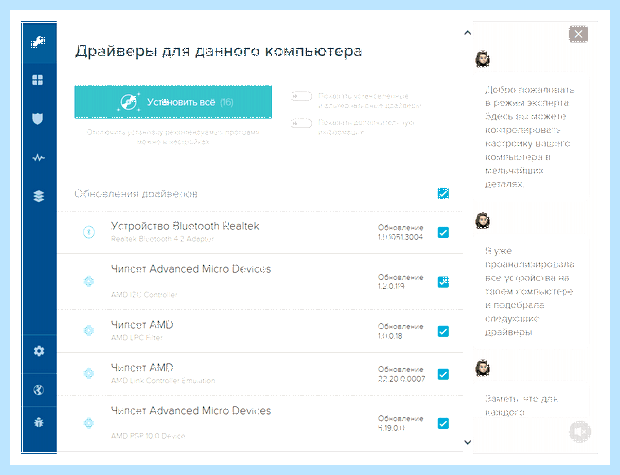Click Чипсет Advanced Micro Devices PSP title
This screenshot has width=620, height=475.
click(x=191, y=411)
